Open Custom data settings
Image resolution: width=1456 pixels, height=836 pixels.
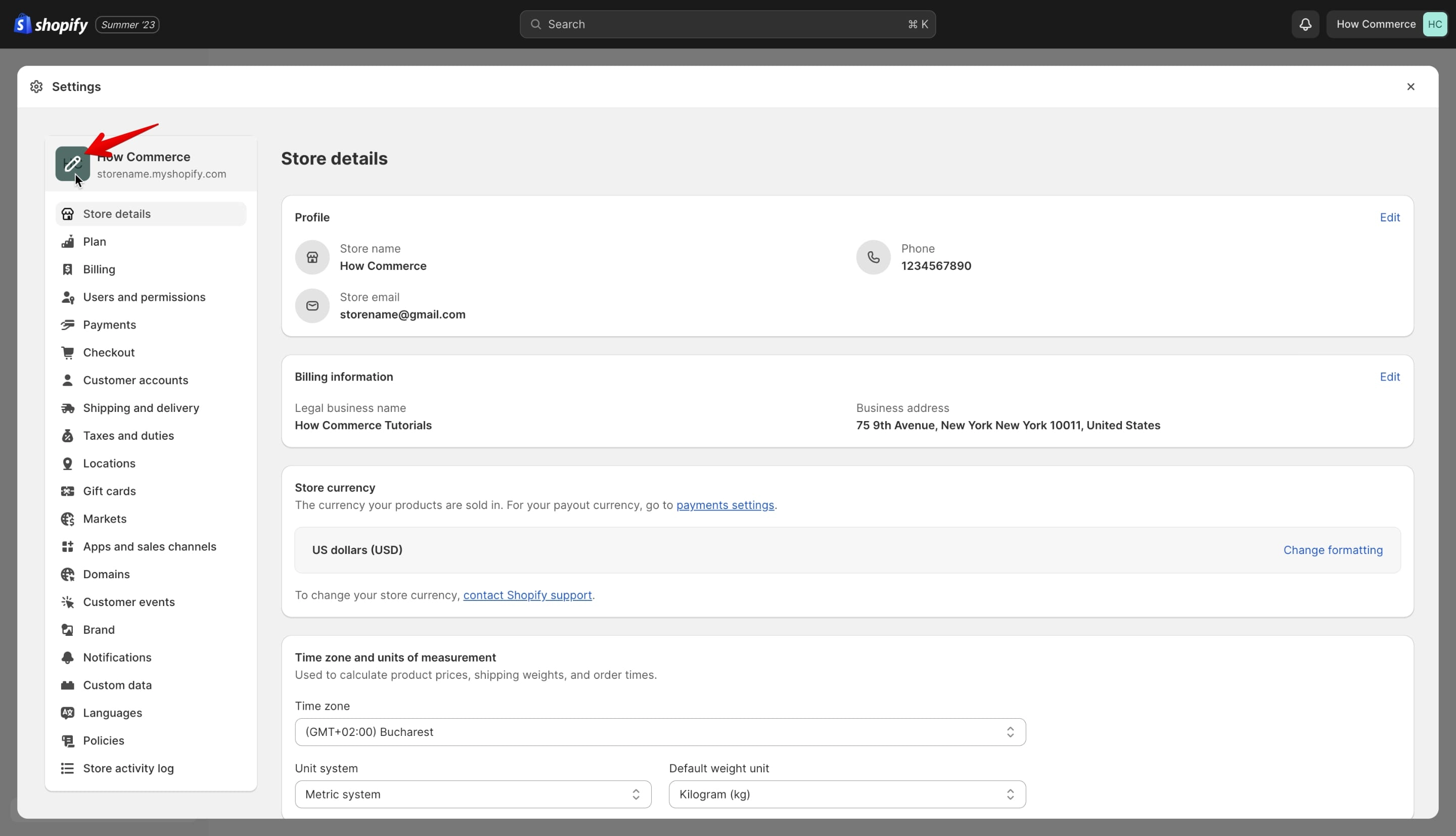[x=151, y=685]
